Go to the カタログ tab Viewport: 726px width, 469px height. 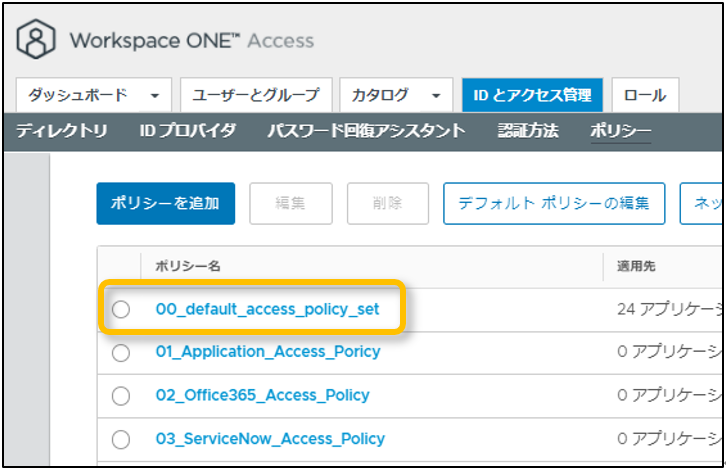(x=396, y=95)
